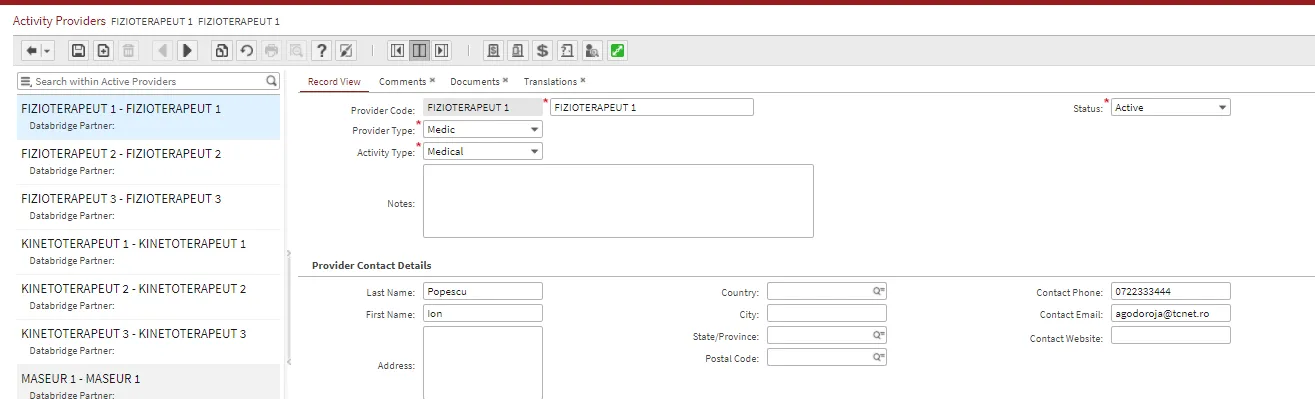Click the dollar sign icon
The height and width of the screenshot is (399, 1315).
[x=543, y=50]
